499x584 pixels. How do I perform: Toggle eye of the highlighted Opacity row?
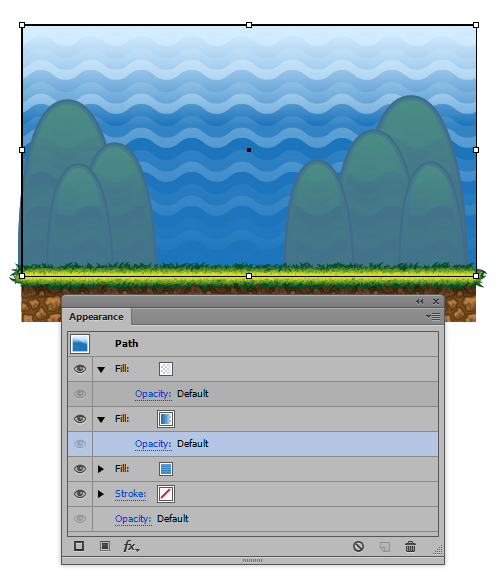[80, 444]
